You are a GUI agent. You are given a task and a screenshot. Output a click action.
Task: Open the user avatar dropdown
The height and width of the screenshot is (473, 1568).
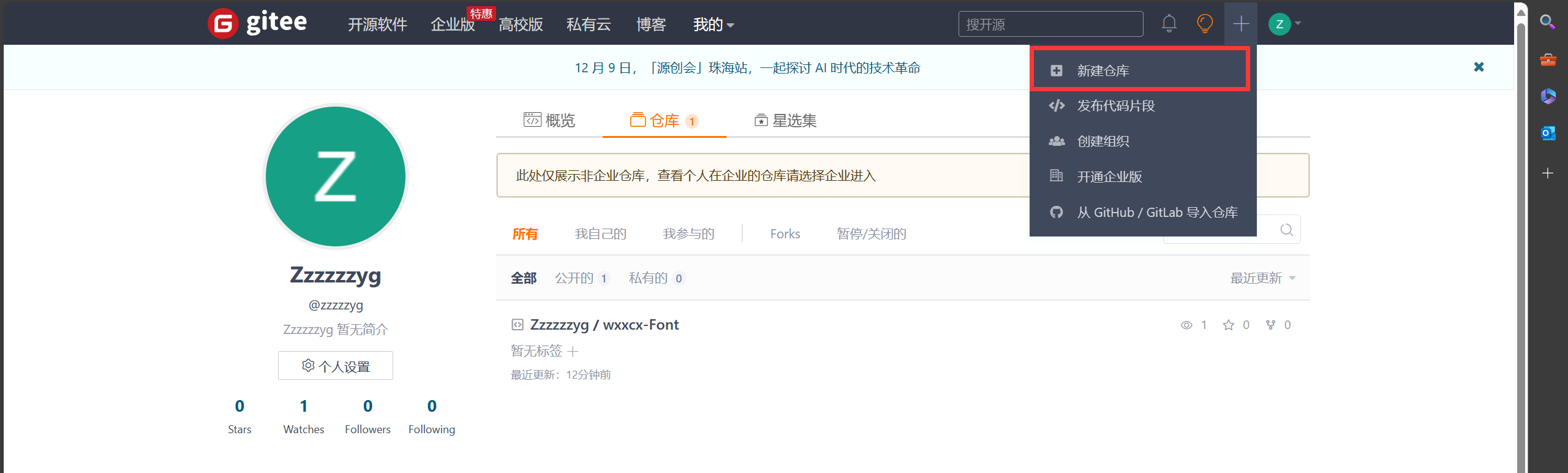coord(1284,24)
